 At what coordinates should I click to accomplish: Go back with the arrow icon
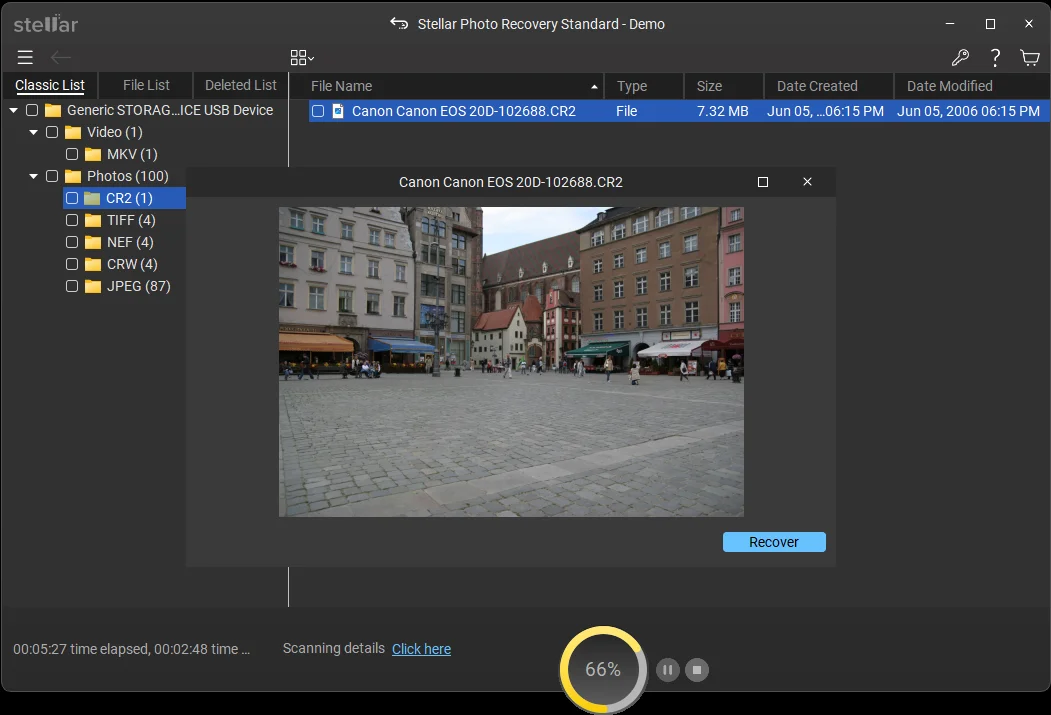click(x=61, y=58)
